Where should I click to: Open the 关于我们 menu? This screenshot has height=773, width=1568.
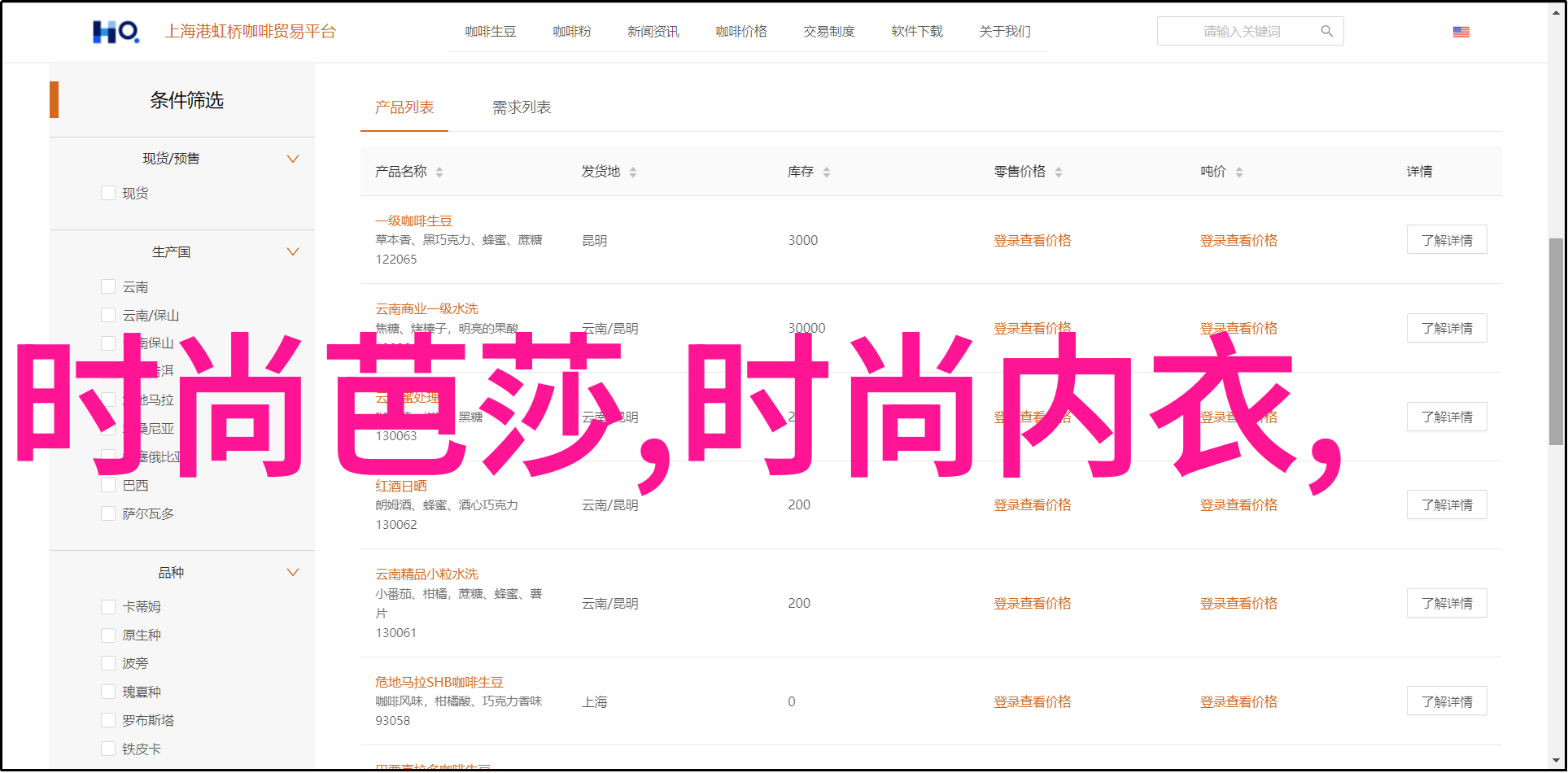click(x=1005, y=32)
